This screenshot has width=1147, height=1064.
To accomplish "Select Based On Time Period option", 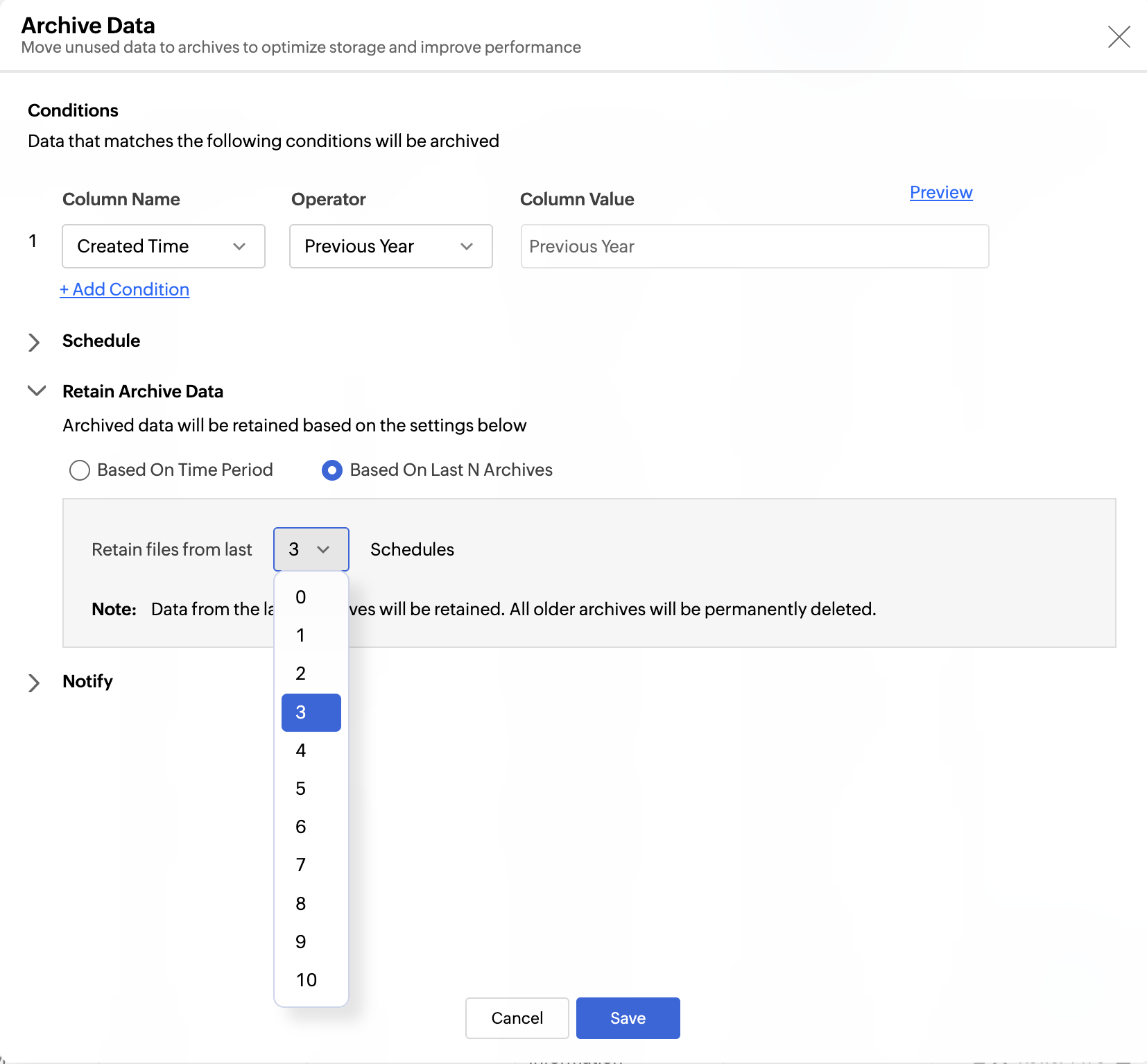I will (80, 470).
